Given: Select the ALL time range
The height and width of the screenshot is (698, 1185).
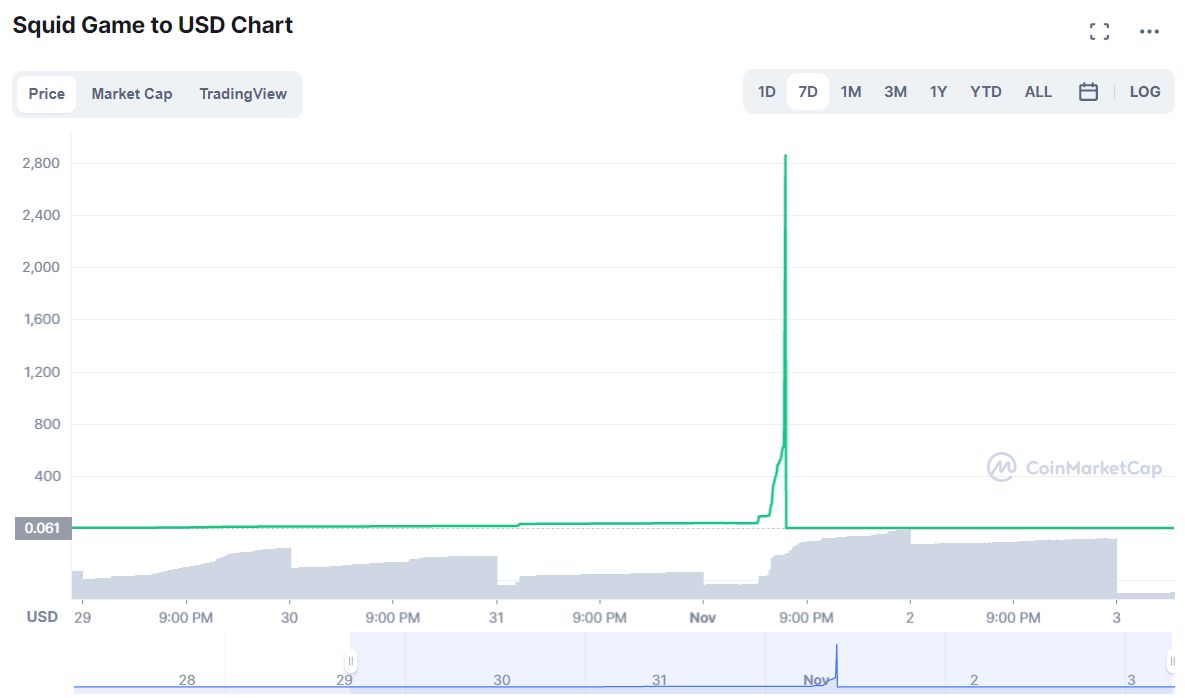Looking at the screenshot, I should 1038,92.
